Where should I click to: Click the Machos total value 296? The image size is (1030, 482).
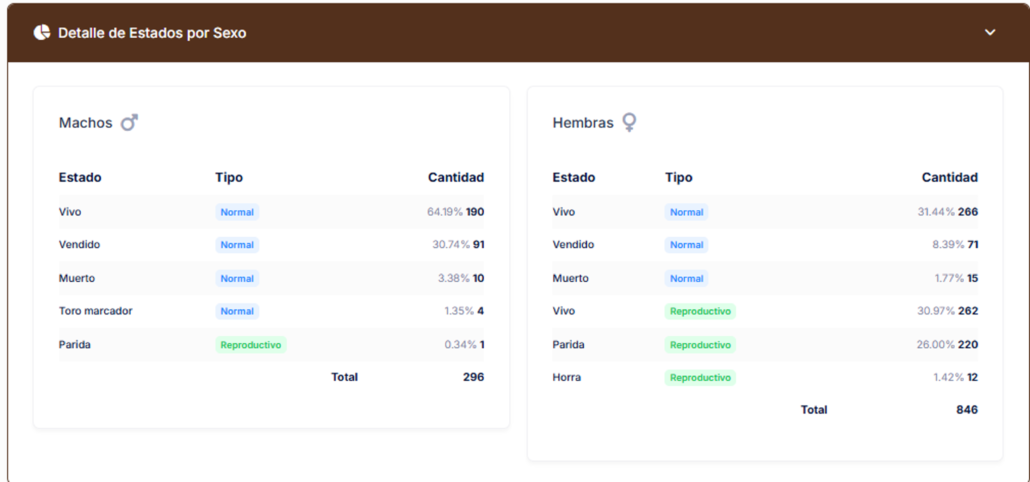473,377
